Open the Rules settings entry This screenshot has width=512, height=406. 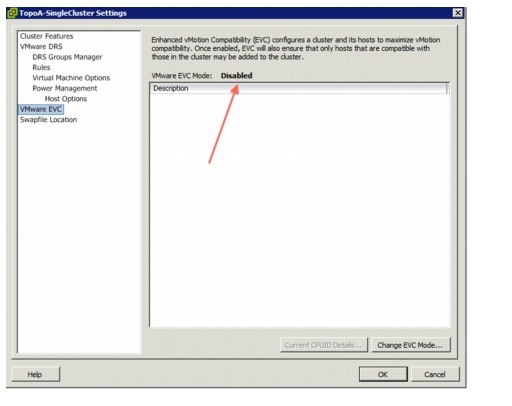[x=41, y=67]
